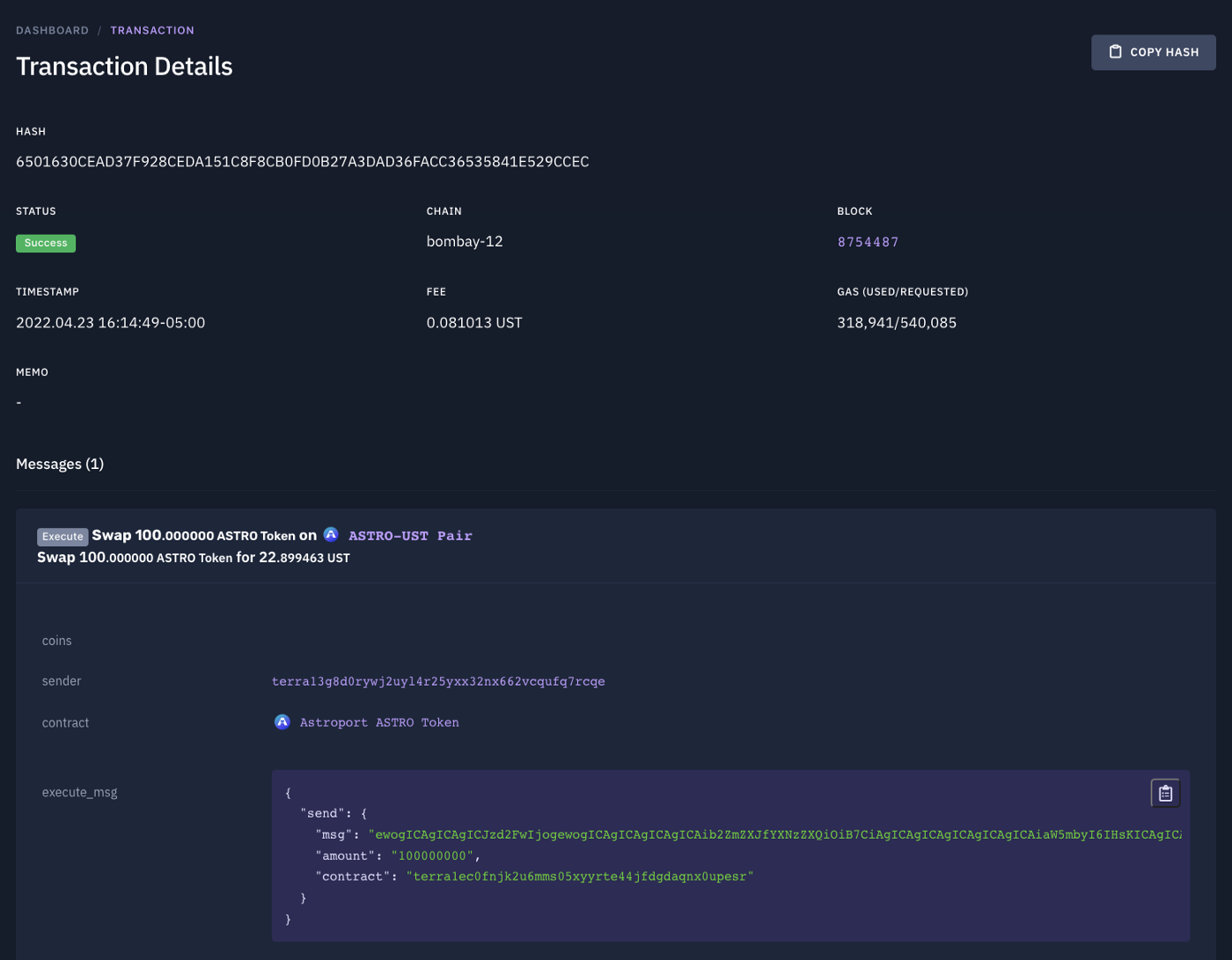The image size is (1232, 960).
Task: Click the bombay-12 chain value
Action: (465, 241)
